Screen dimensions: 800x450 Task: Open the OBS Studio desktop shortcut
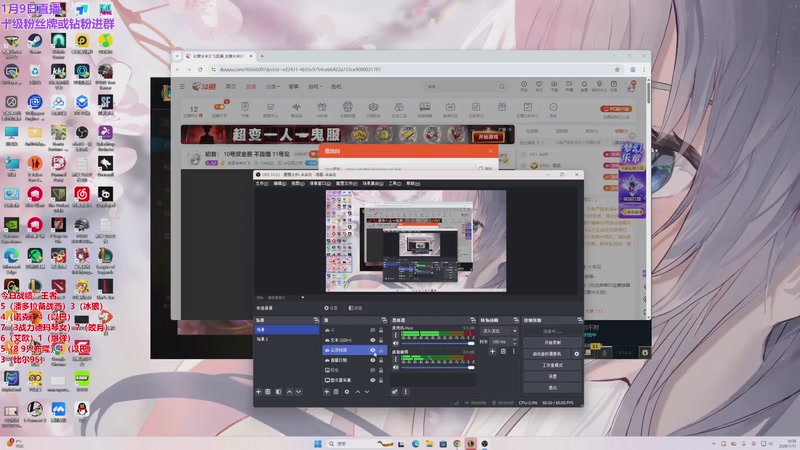(82, 136)
